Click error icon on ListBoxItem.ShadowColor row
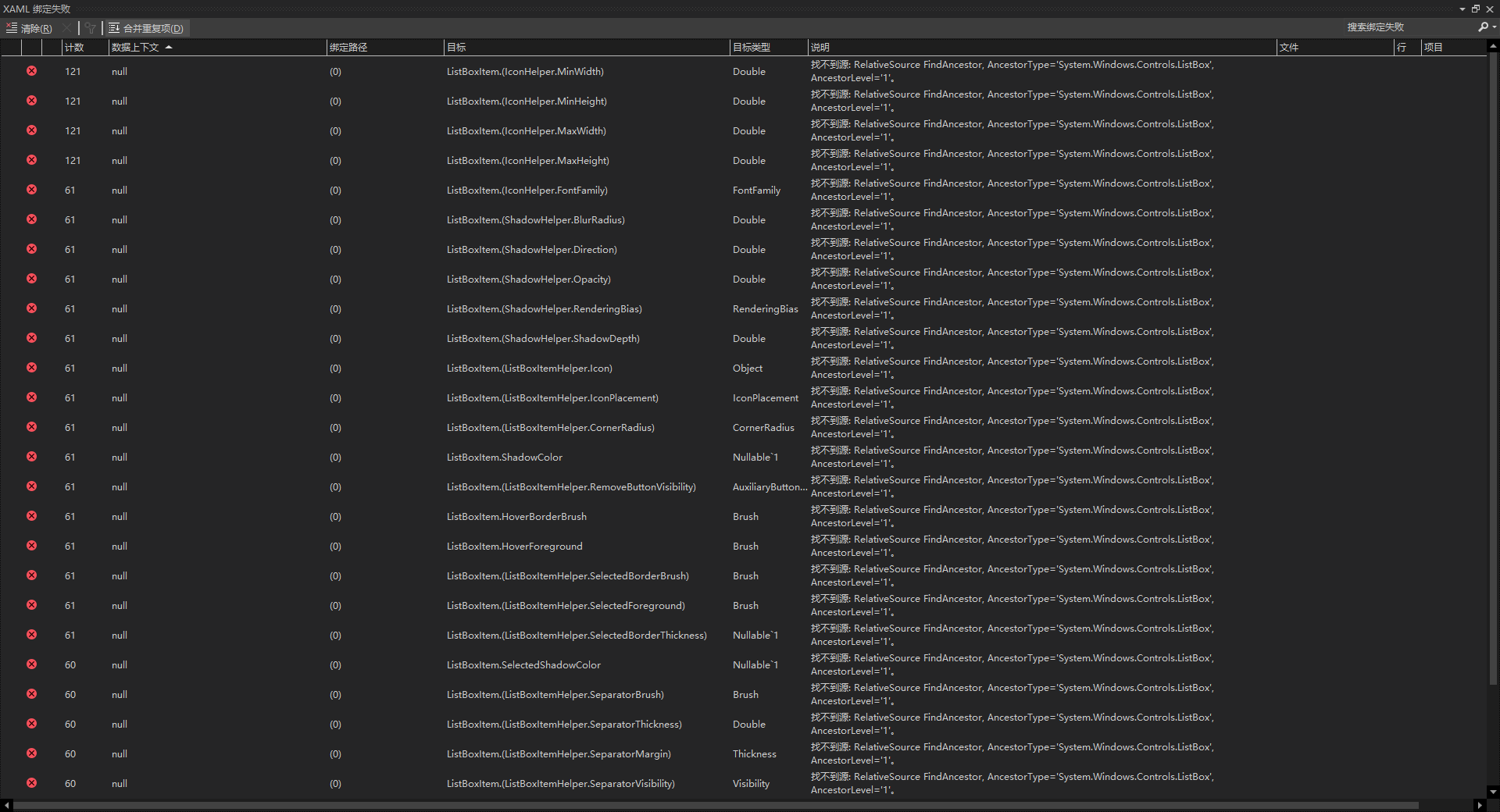 coord(31,457)
